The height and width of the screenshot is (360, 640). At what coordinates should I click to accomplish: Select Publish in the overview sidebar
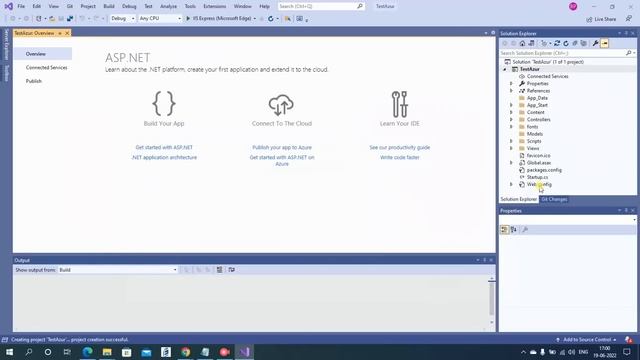pyautogui.click(x=34, y=81)
